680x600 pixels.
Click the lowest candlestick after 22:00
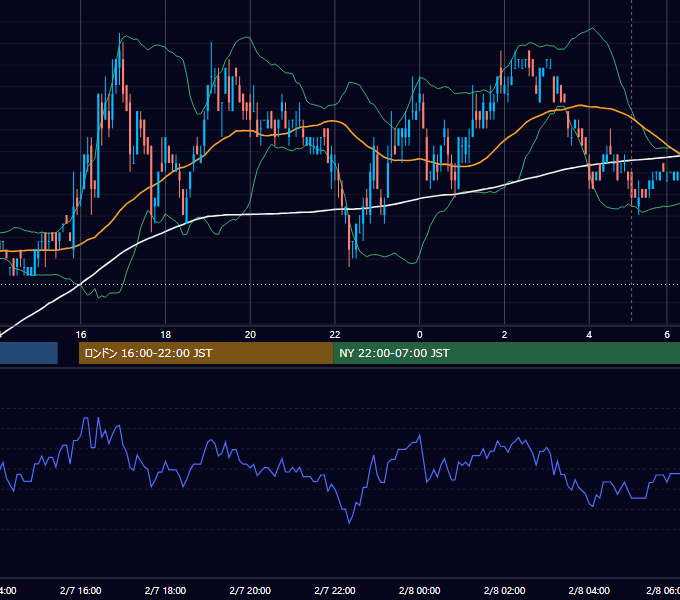(349, 241)
